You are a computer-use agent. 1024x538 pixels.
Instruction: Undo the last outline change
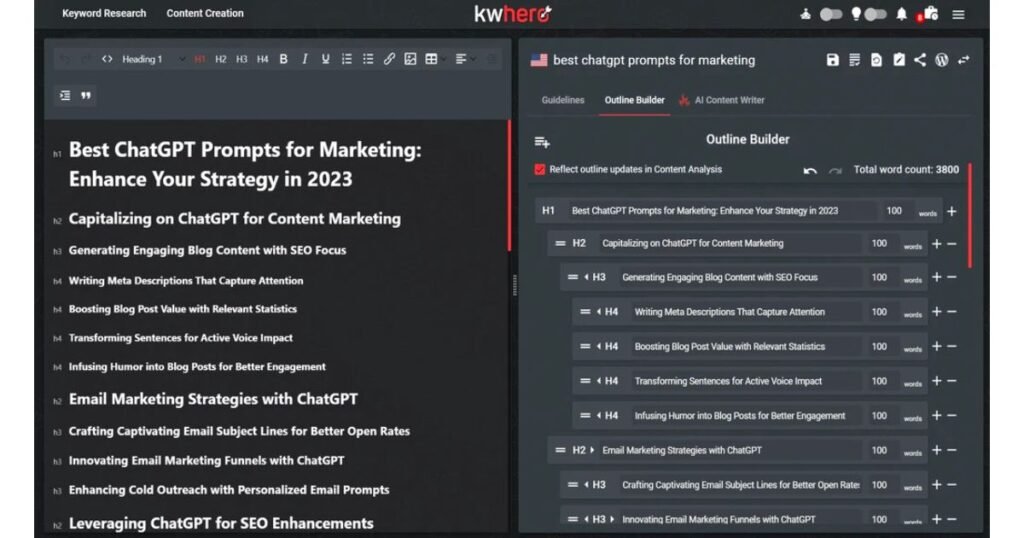coord(810,170)
